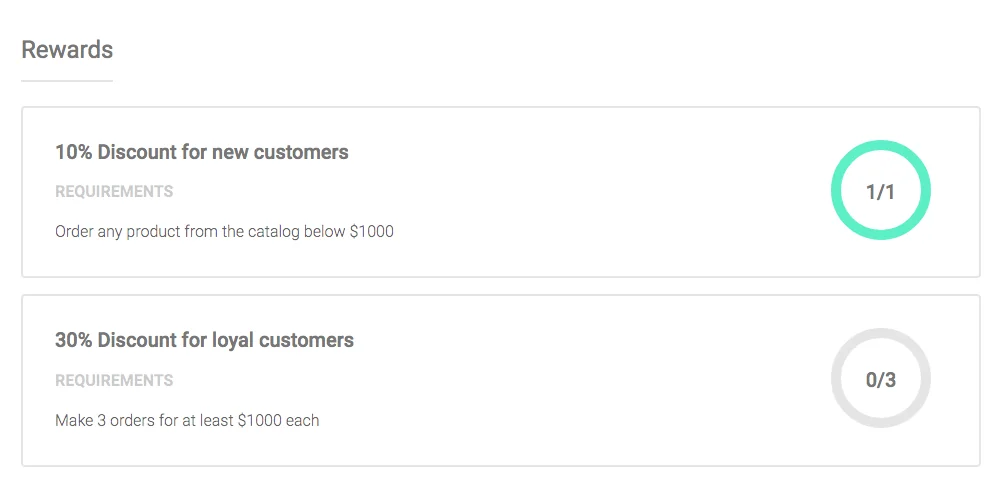Image resolution: width=1005 pixels, height=502 pixels.
Task: Click the word 'each' in the loyal requirement
Action: coord(302,421)
